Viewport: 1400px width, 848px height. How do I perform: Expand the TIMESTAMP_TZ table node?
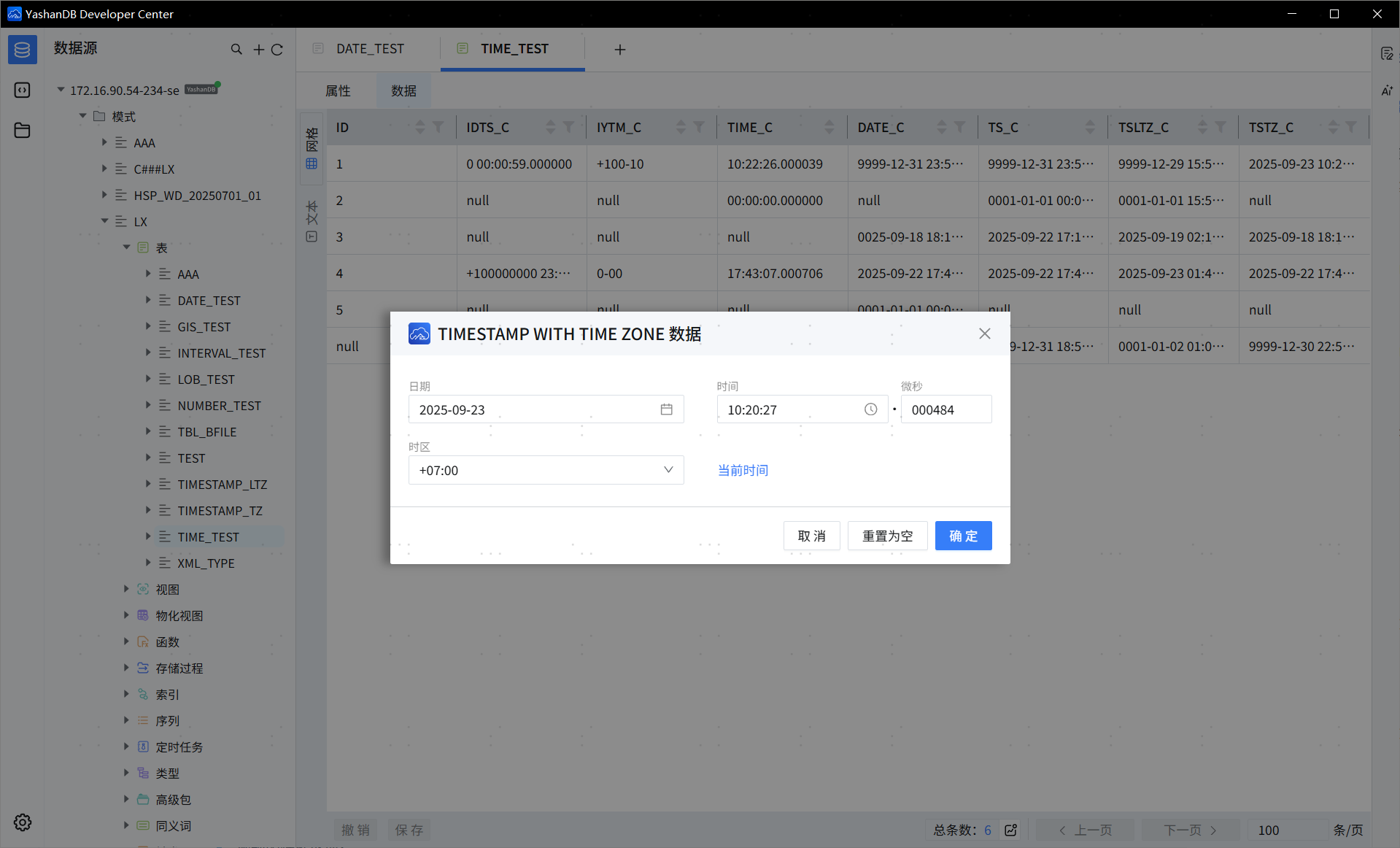tap(148, 510)
